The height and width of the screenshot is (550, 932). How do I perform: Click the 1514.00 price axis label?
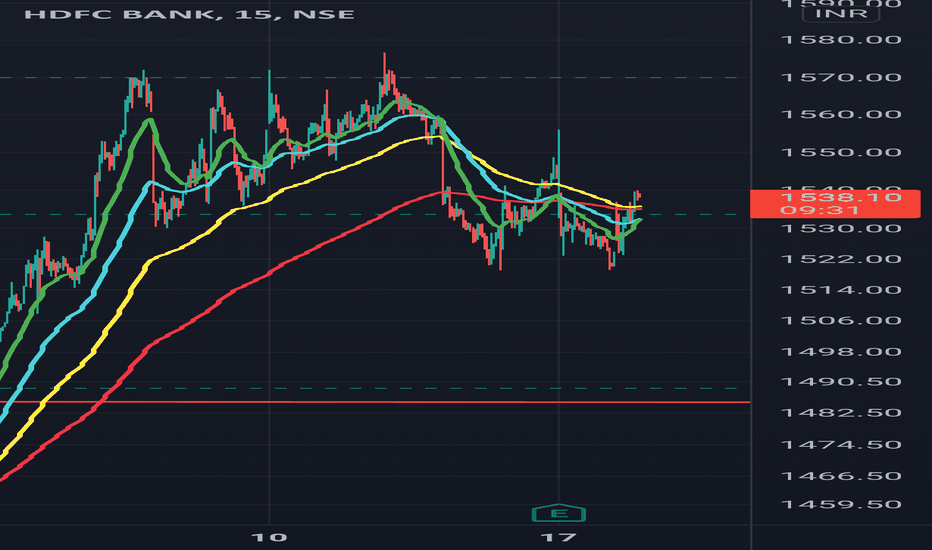point(841,290)
